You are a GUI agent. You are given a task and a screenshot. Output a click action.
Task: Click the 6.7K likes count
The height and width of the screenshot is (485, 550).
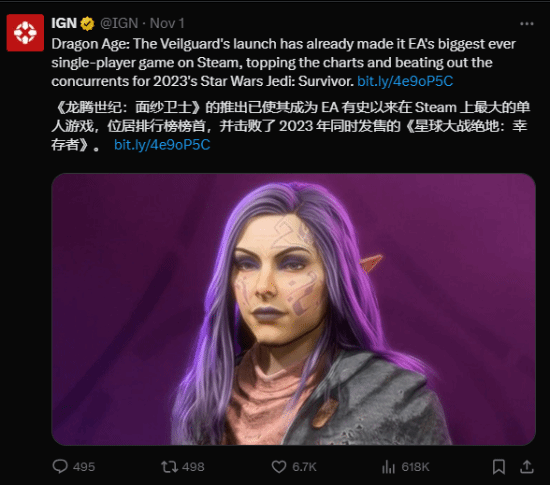(304, 467)
